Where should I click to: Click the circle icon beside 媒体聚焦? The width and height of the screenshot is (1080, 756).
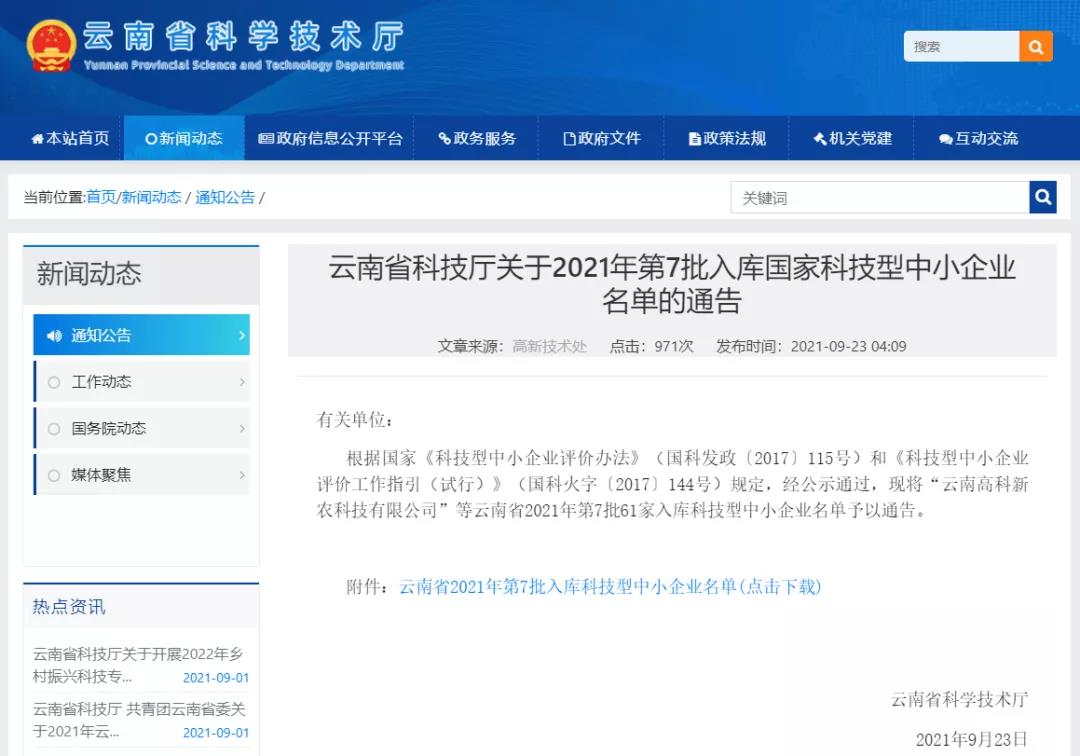coord(54,475)
